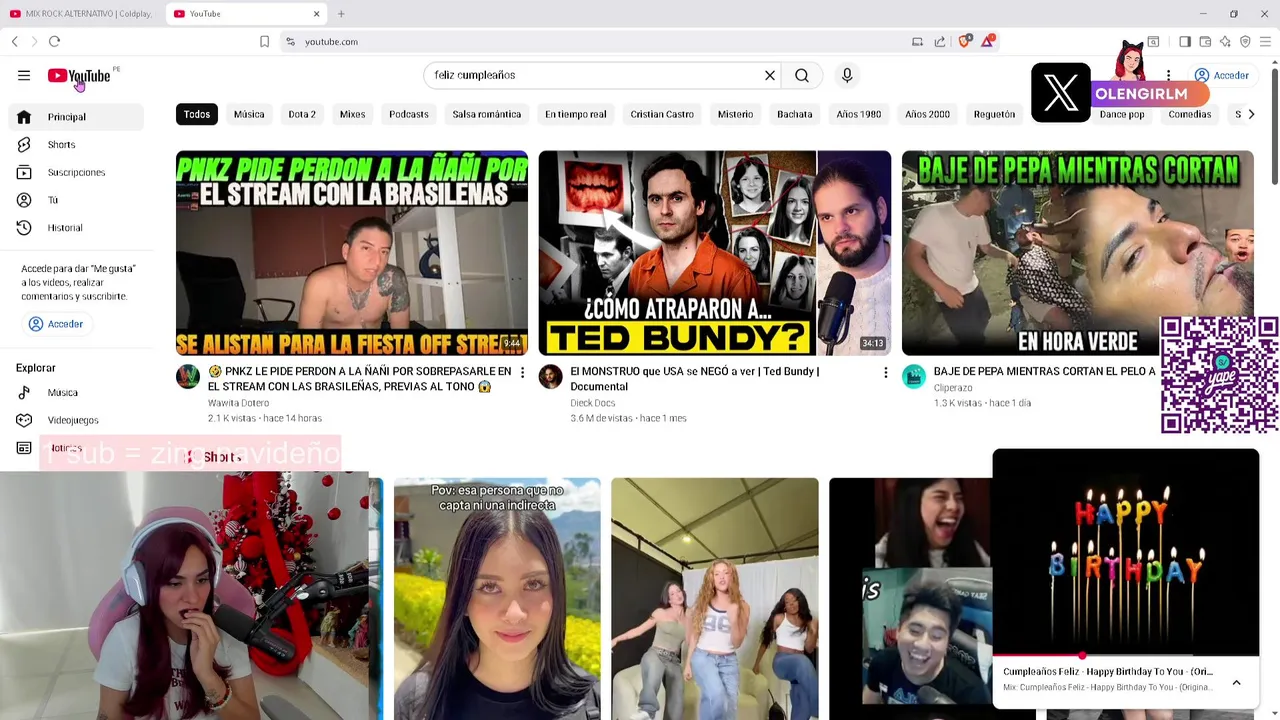The width and height of the screenshot is (1280, 720).
Task: Open the Brave VPN shield icon
Action: click(x=1245, y=41)
